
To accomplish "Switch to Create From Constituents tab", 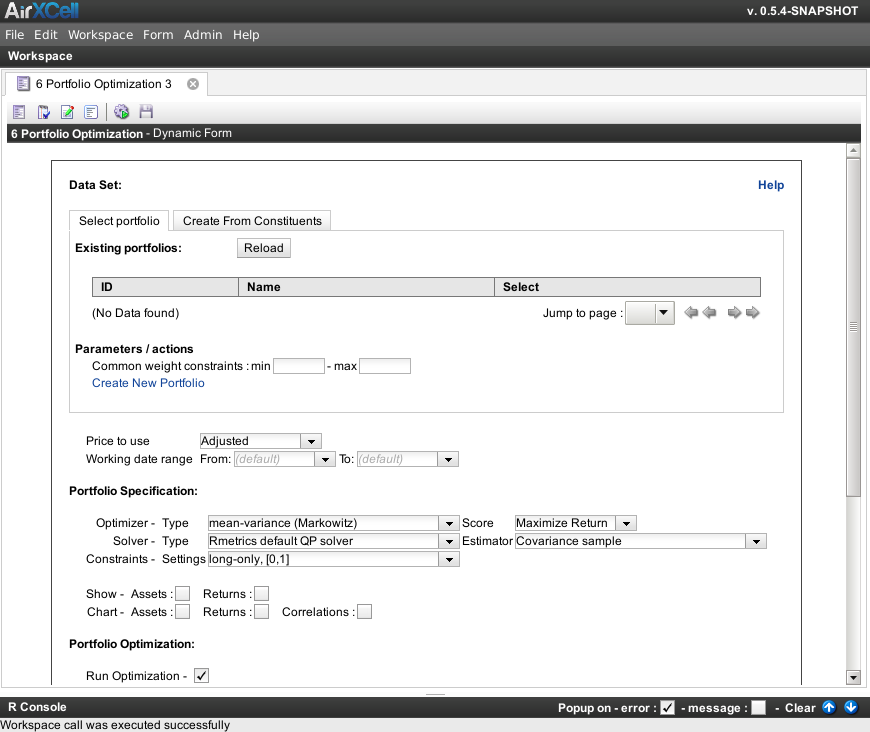I will pos(252,221).
